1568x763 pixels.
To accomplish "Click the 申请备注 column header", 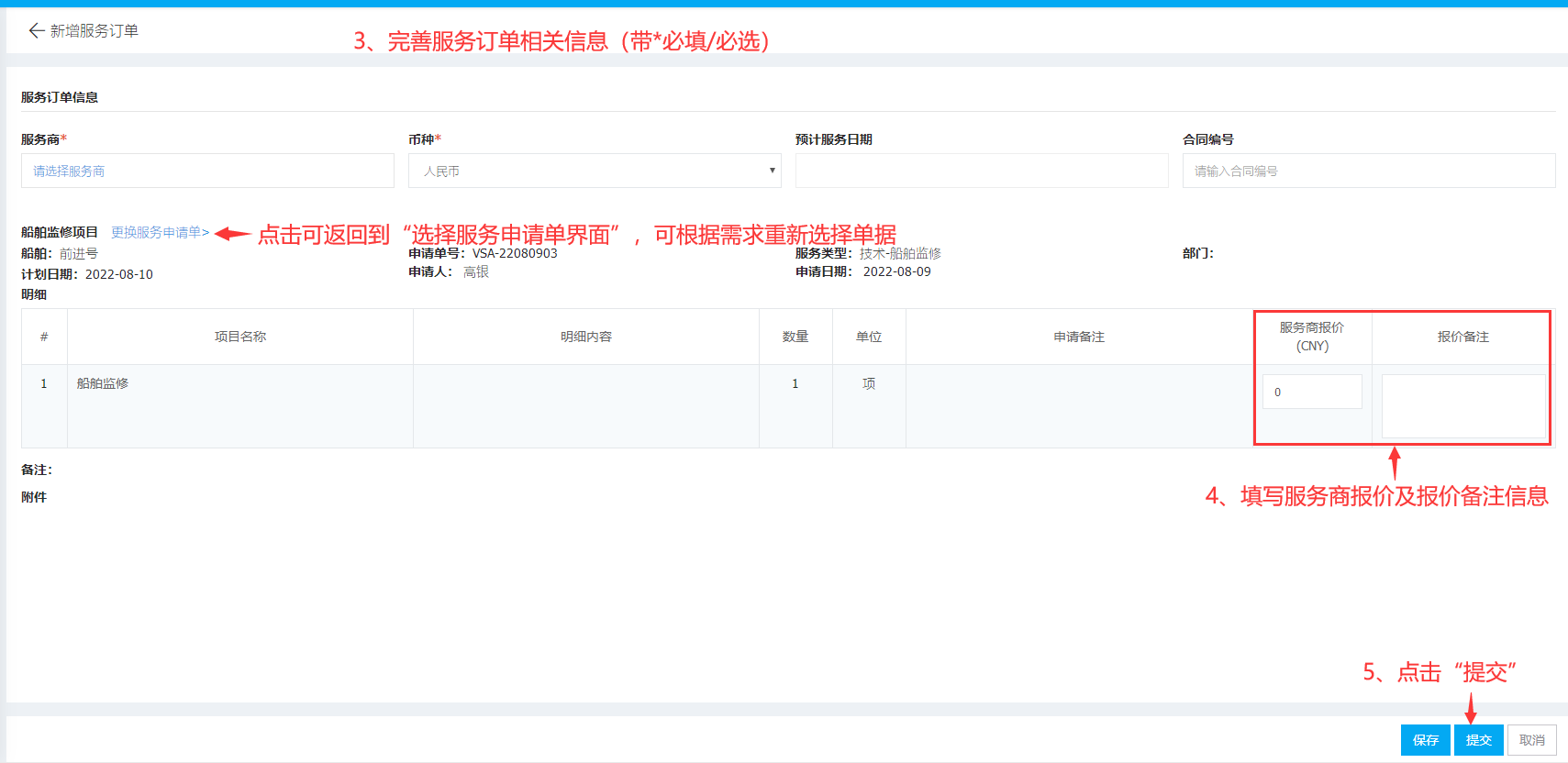I will point(1079,337).
